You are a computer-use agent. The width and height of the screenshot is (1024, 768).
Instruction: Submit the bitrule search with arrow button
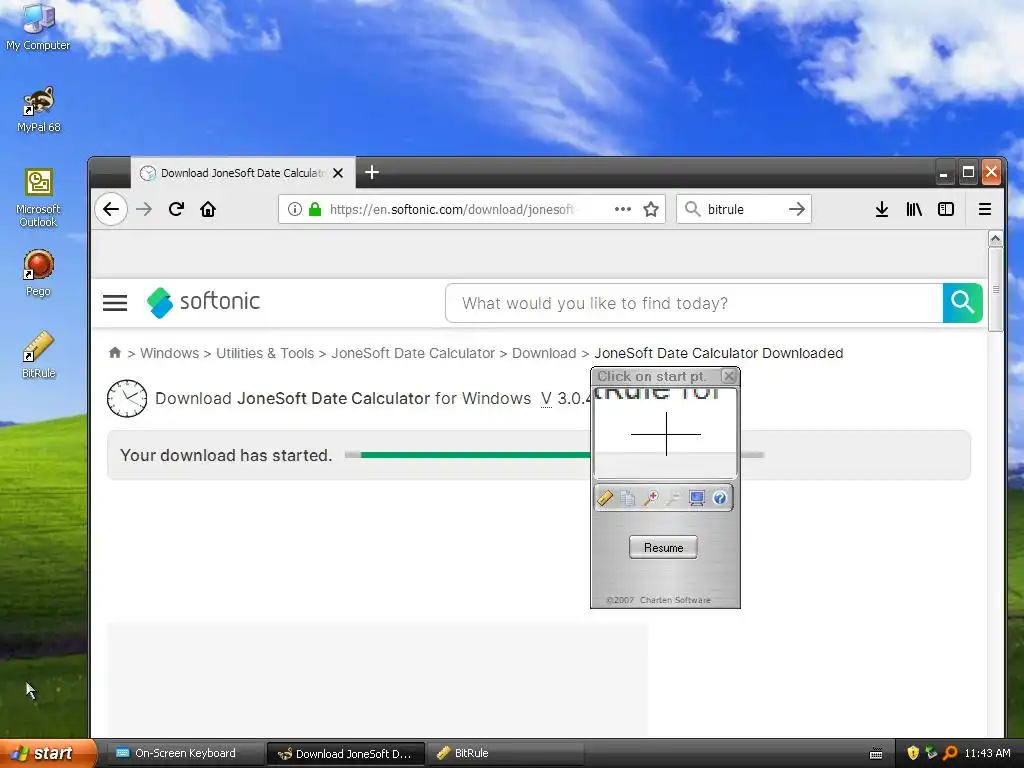797,209
